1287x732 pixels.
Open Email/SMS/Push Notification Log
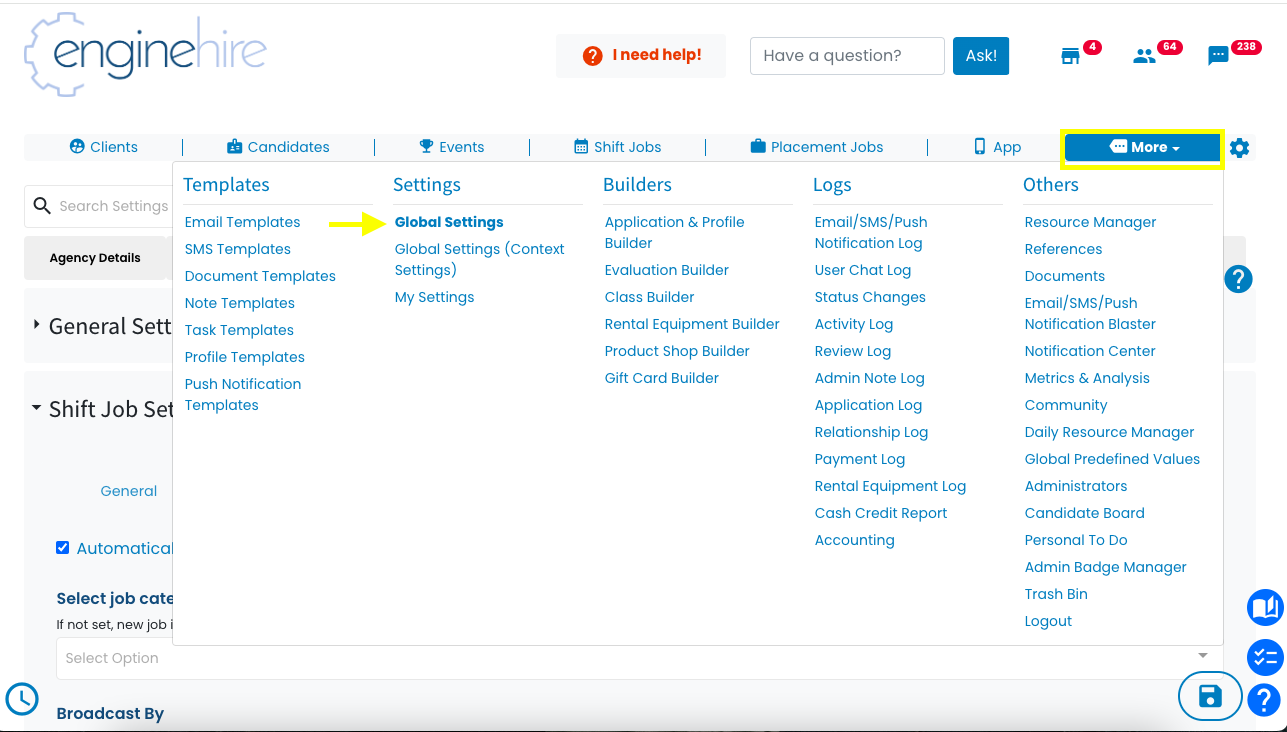coord(871,232)
